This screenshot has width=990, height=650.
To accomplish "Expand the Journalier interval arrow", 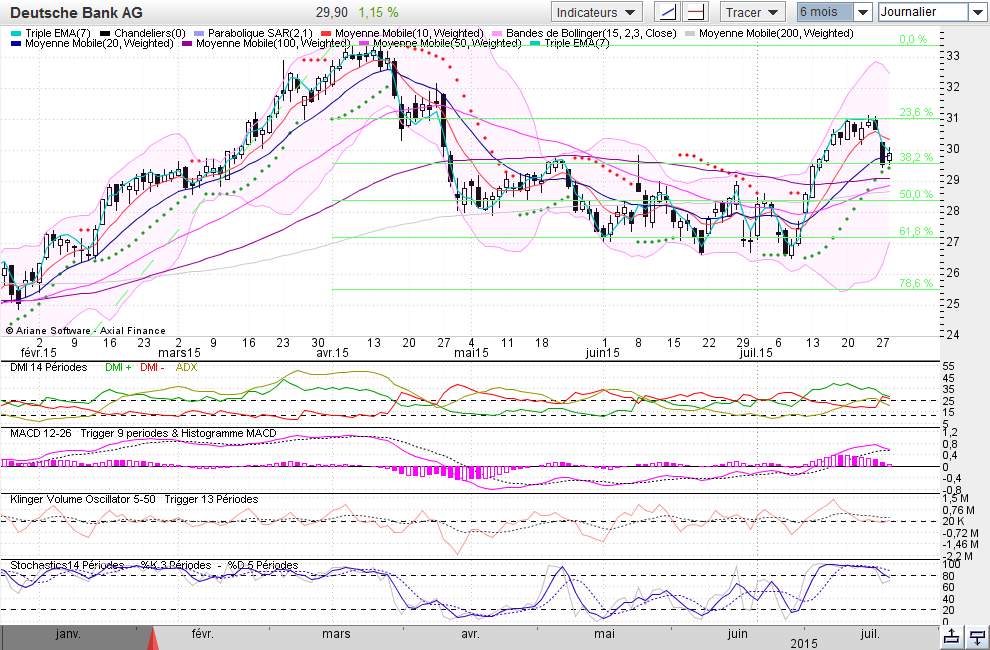I will (x=977, y=12).
